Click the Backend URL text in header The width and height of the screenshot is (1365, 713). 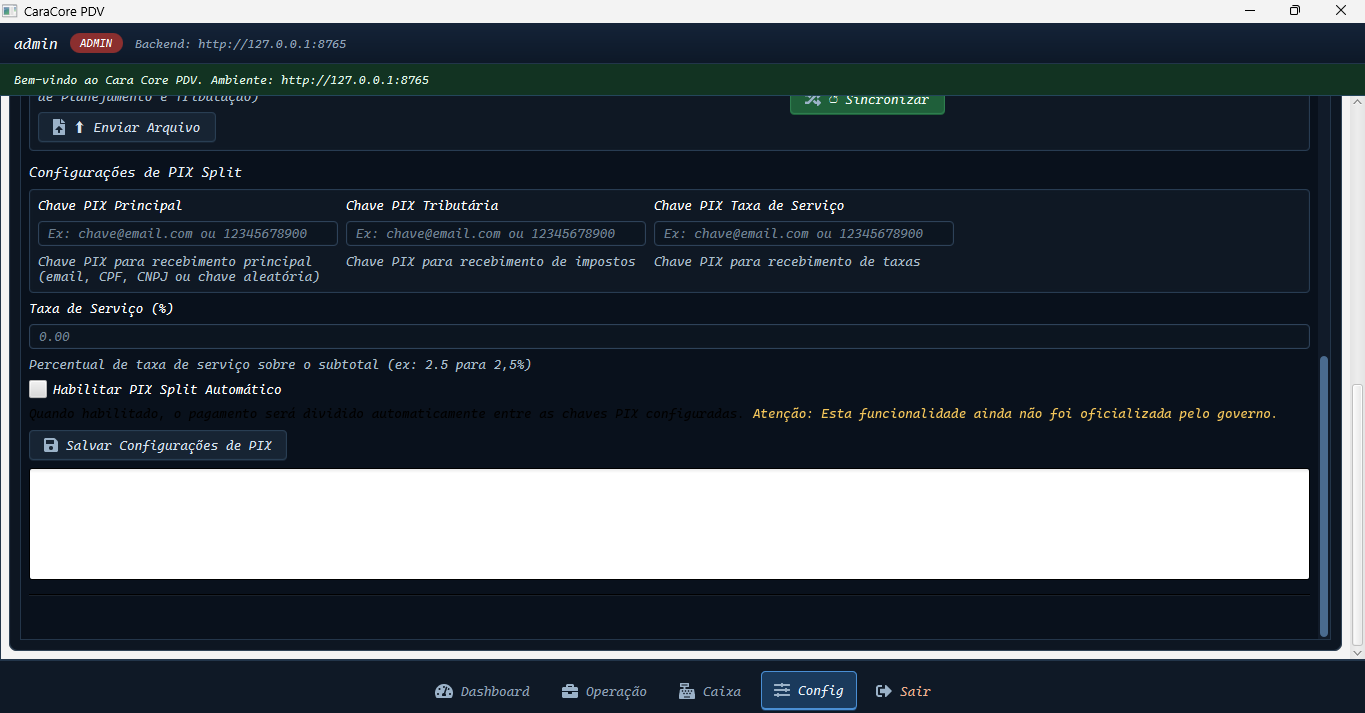click(x=240, y=44)
